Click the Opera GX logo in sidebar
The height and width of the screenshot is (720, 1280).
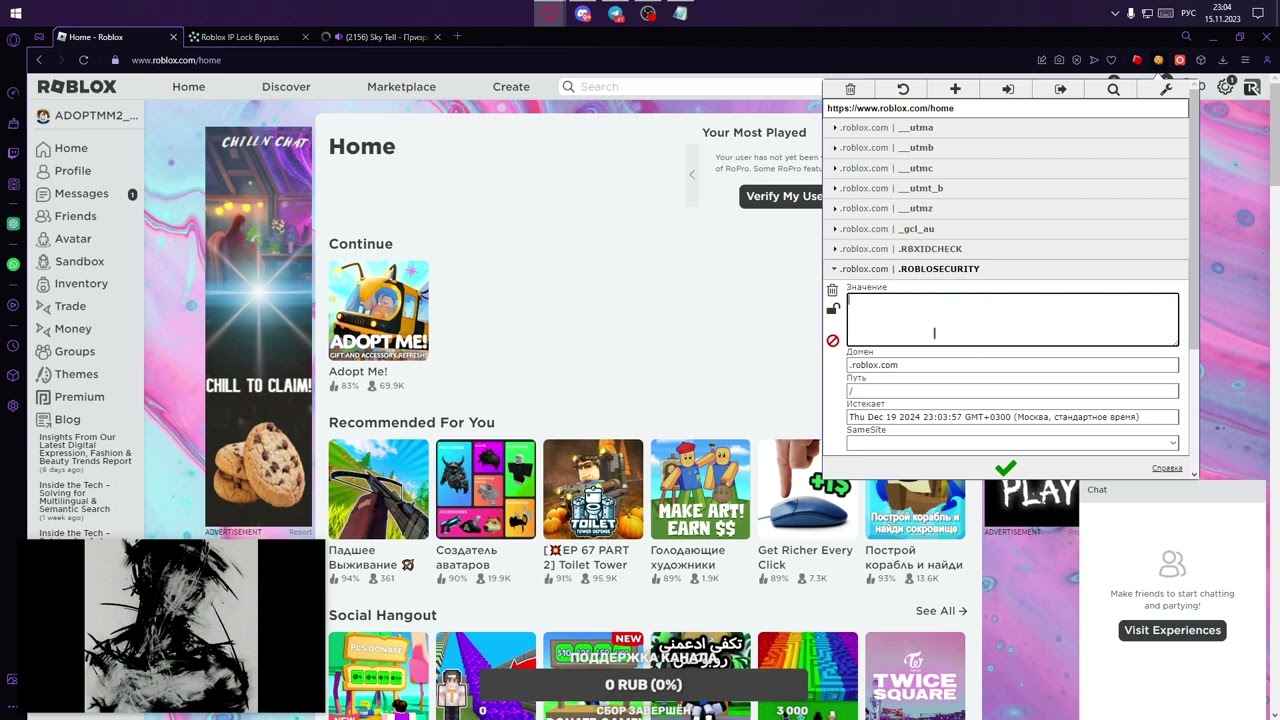[x=13, y=40]
